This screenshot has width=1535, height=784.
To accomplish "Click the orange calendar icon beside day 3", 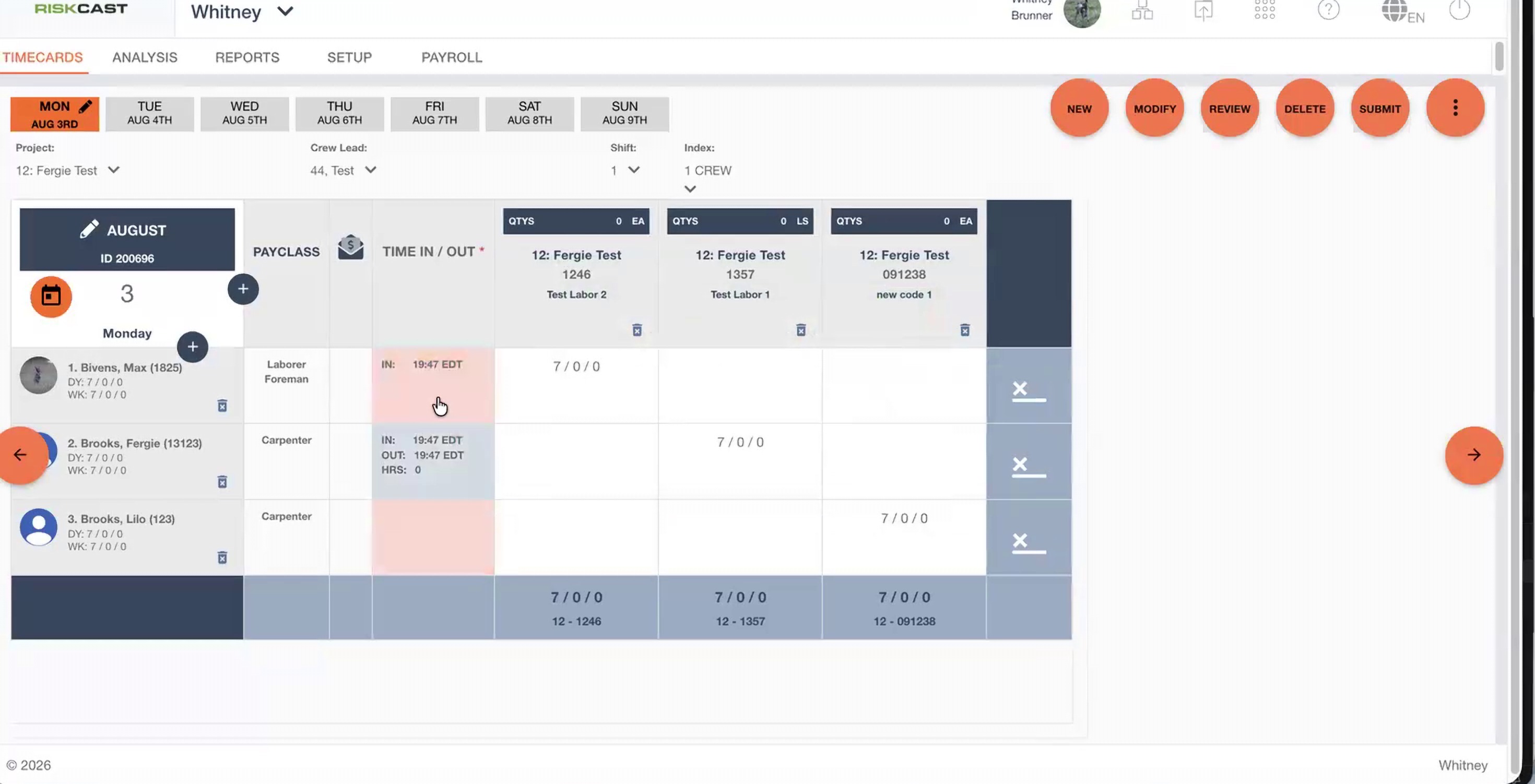I will 51,296.
